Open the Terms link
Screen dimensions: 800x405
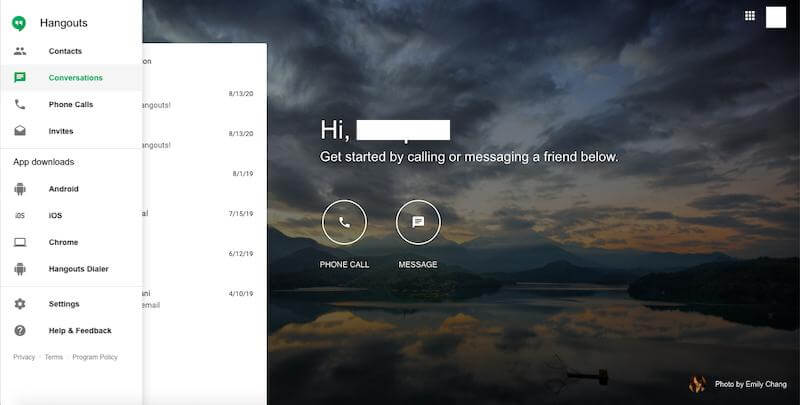point(54,357)
